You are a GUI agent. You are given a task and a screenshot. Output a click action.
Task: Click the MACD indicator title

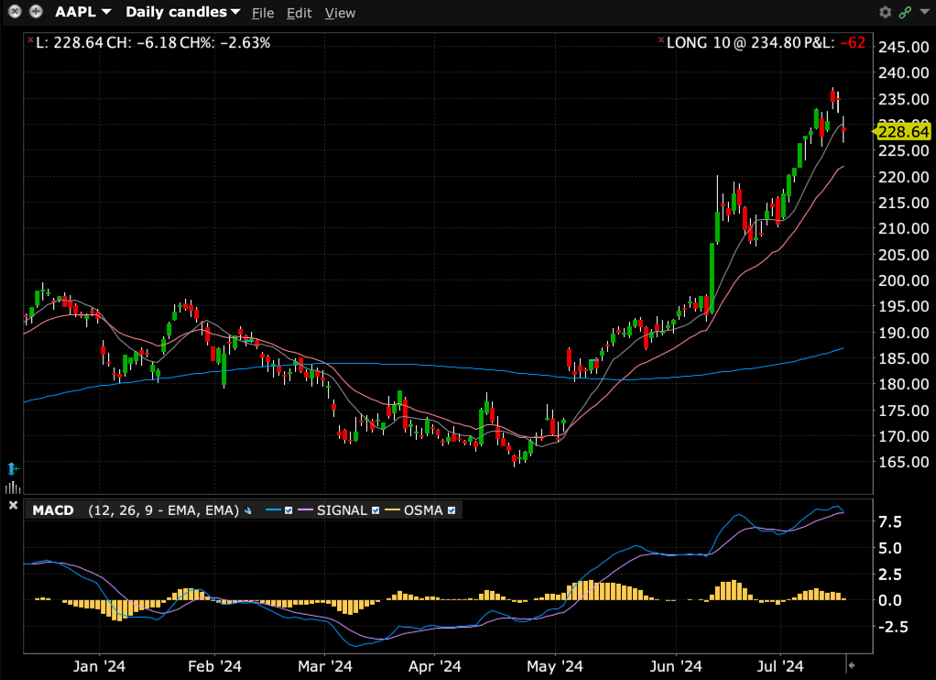(53, 510)
